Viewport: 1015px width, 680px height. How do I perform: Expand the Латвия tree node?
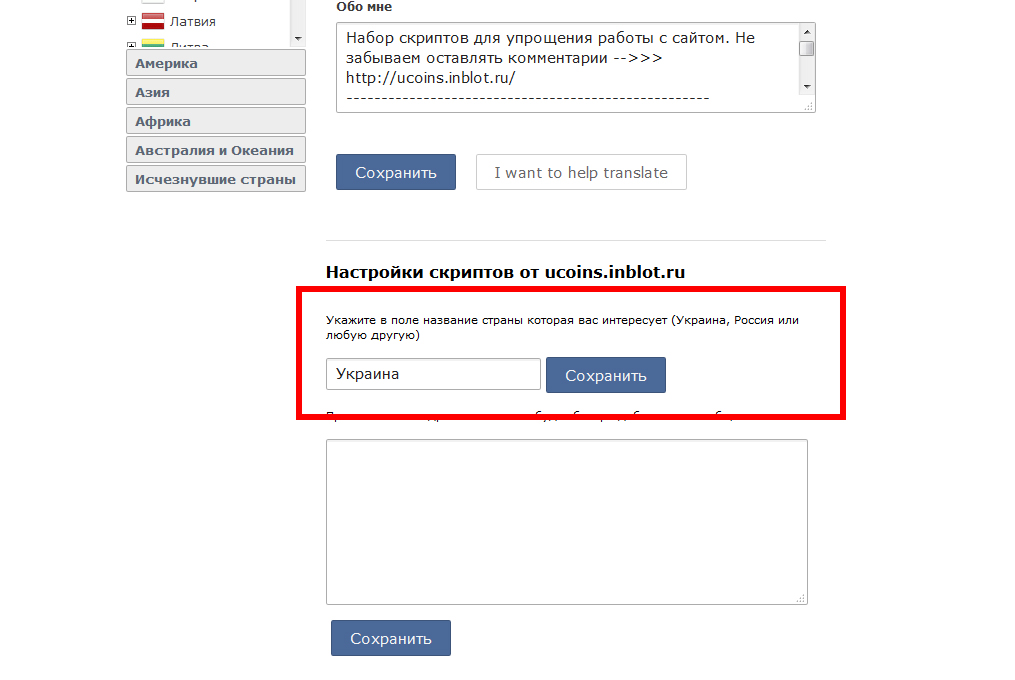(131, 21)
